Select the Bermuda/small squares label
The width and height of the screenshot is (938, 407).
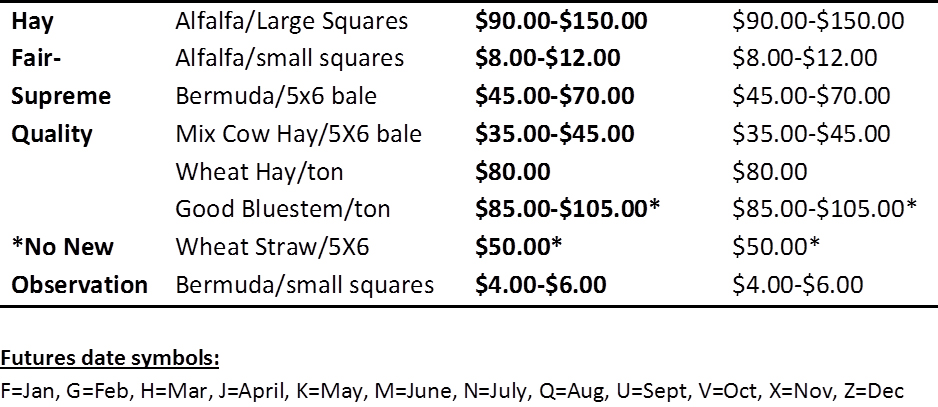tap(304, 284)
